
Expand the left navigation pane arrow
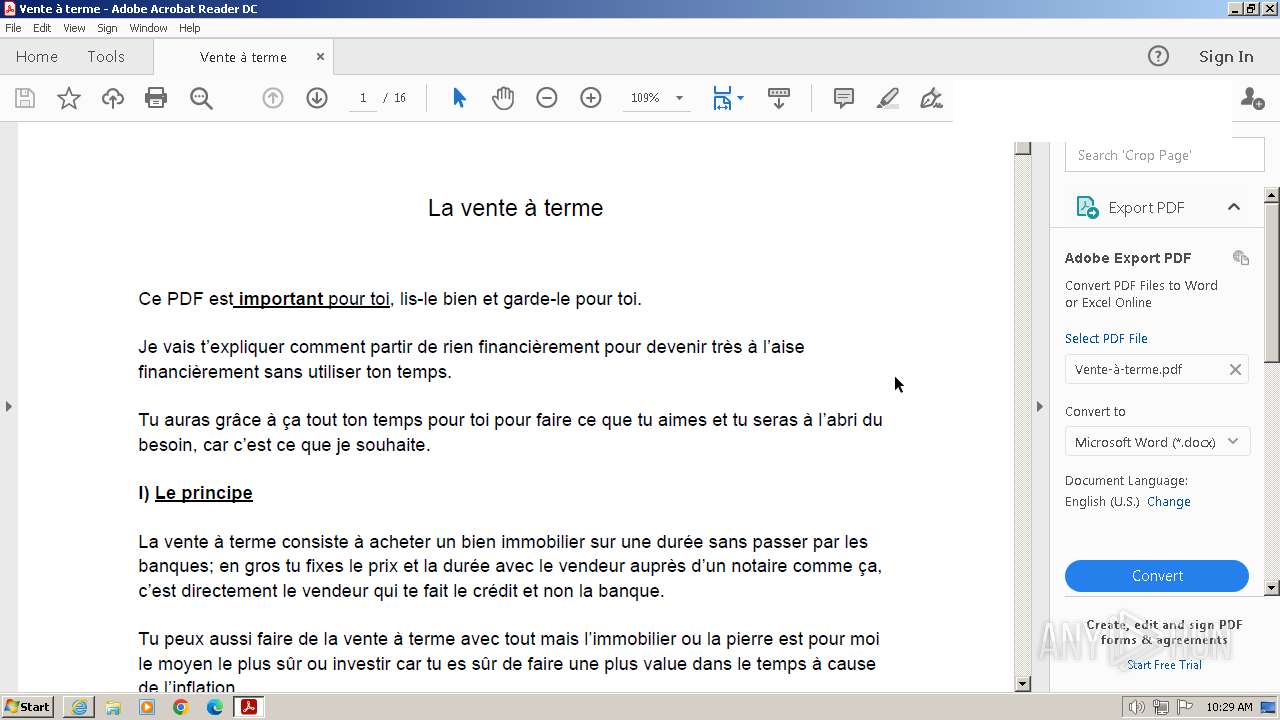click(9, 406)
